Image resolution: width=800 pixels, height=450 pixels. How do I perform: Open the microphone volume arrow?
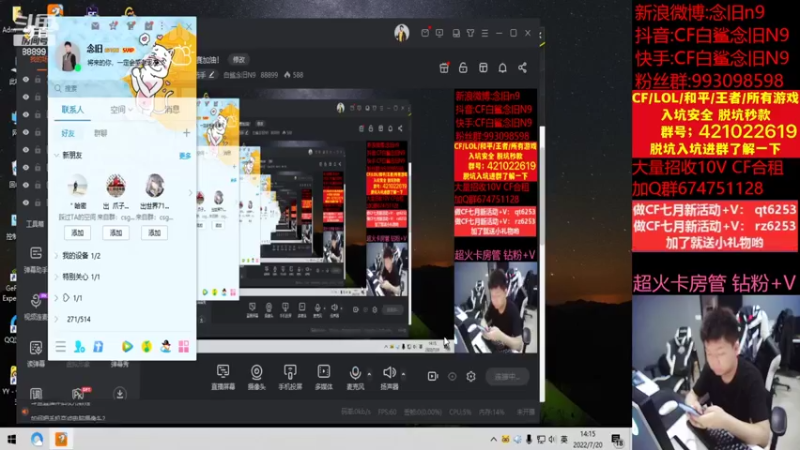pos(369,374)
